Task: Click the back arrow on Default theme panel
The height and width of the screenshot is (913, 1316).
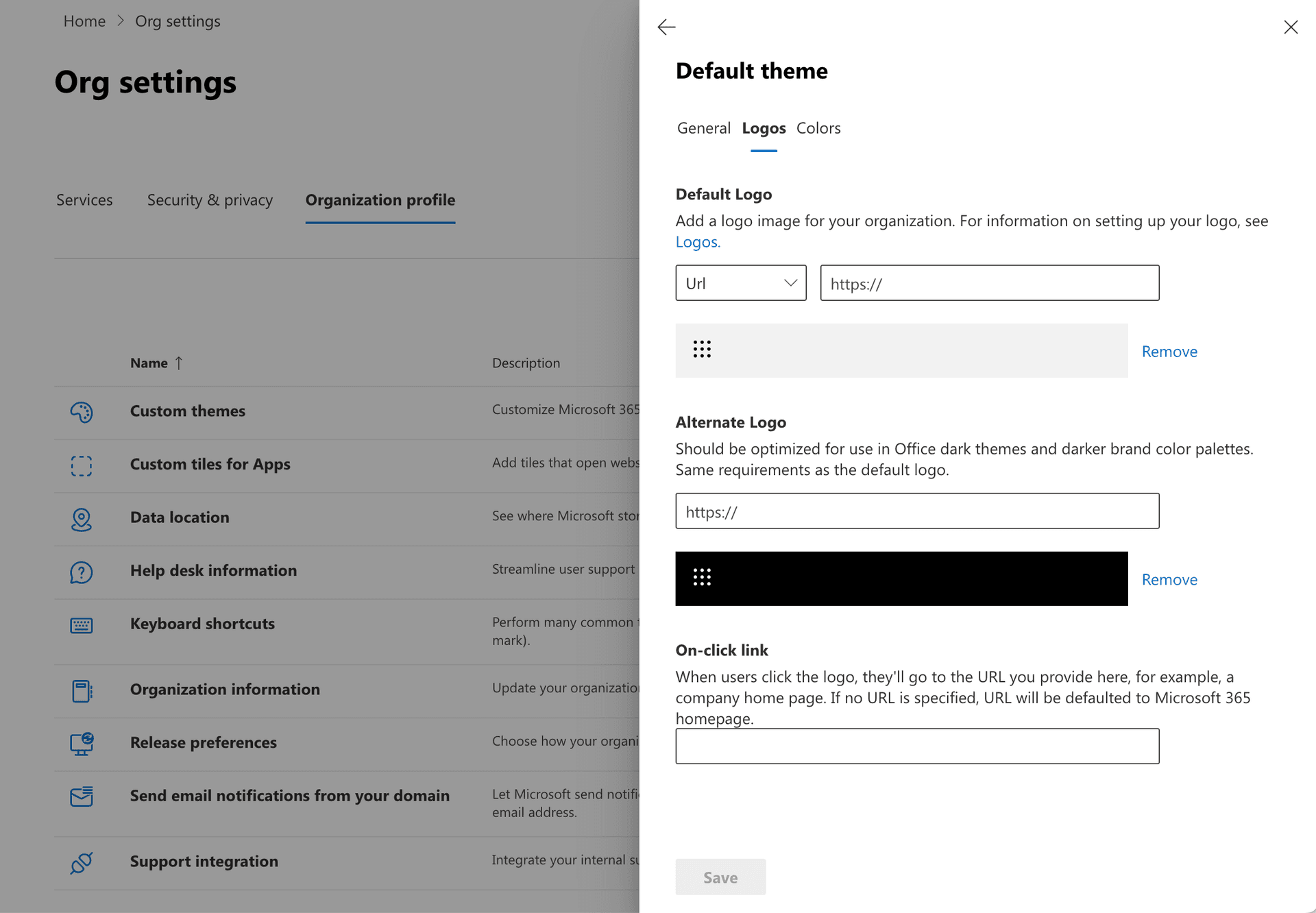Action: pos(666,27)
